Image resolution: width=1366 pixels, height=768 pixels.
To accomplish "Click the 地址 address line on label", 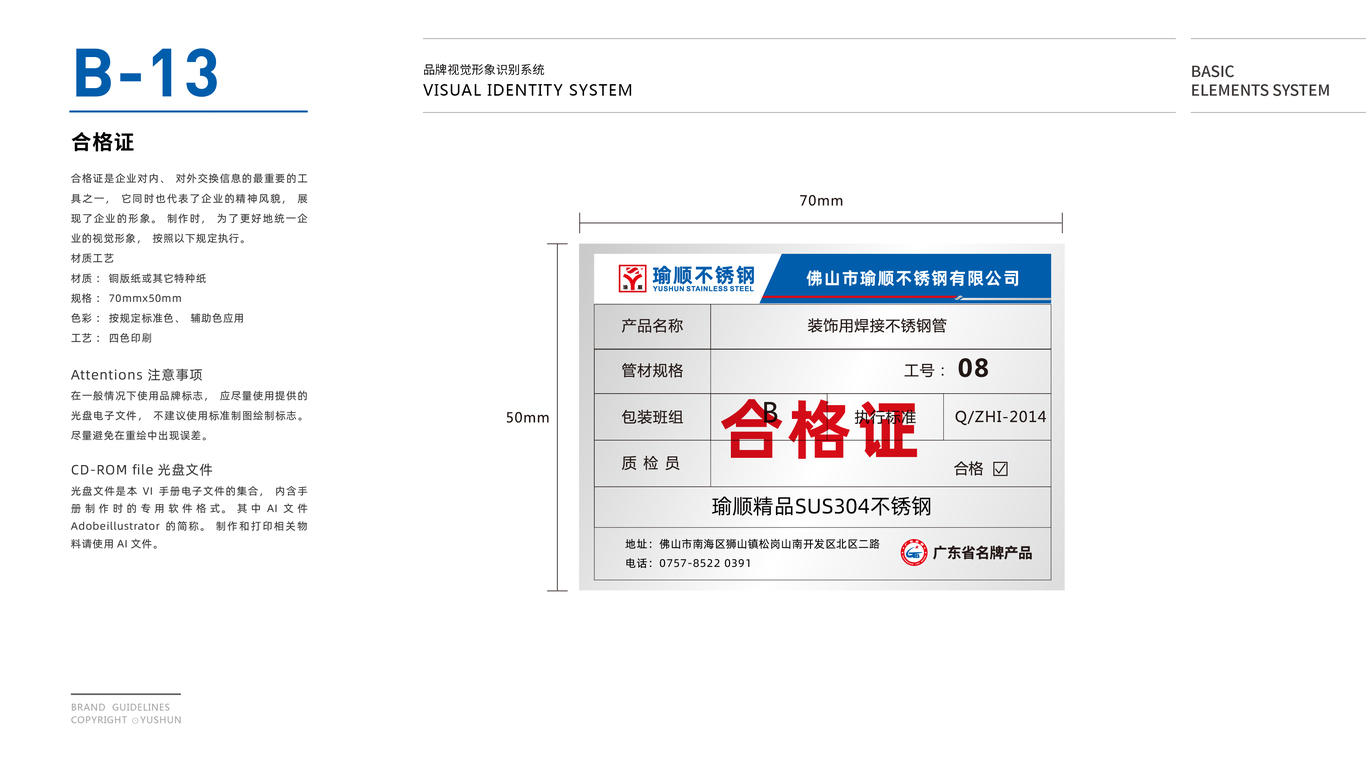I will [x=752, y=544].
